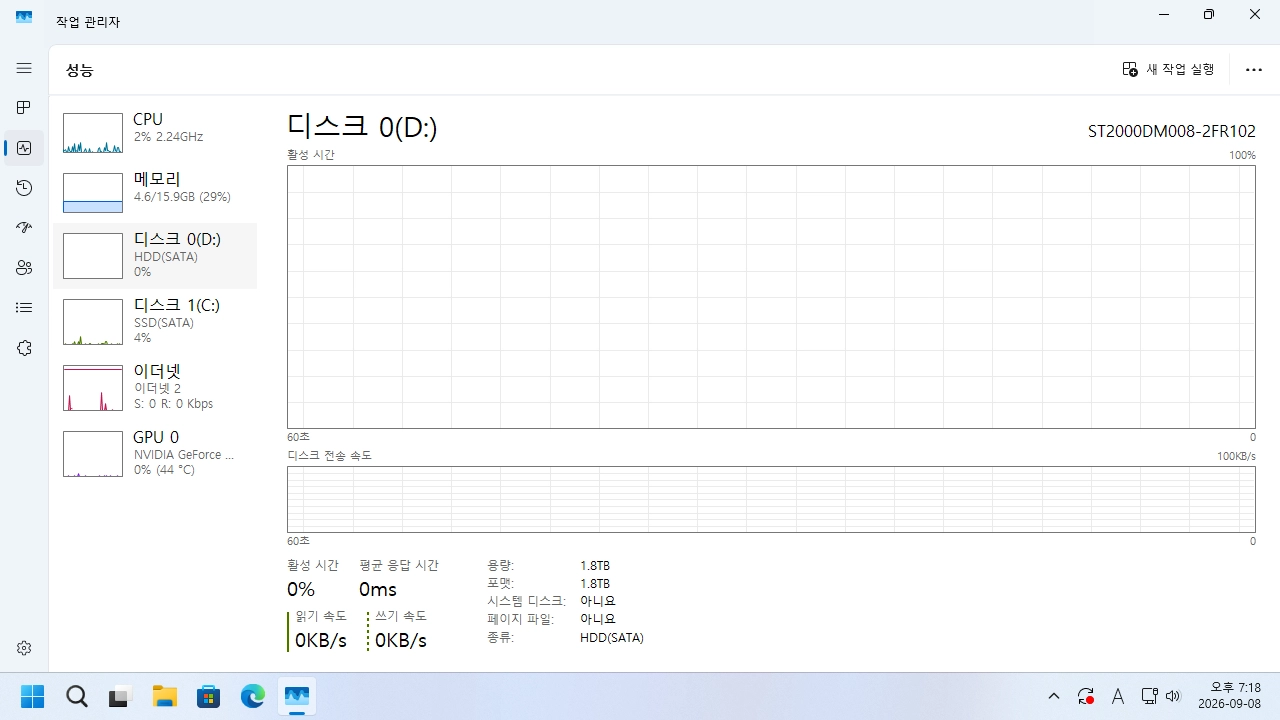Open the Services page icon

pyautogui.click(x=24, y=348)
